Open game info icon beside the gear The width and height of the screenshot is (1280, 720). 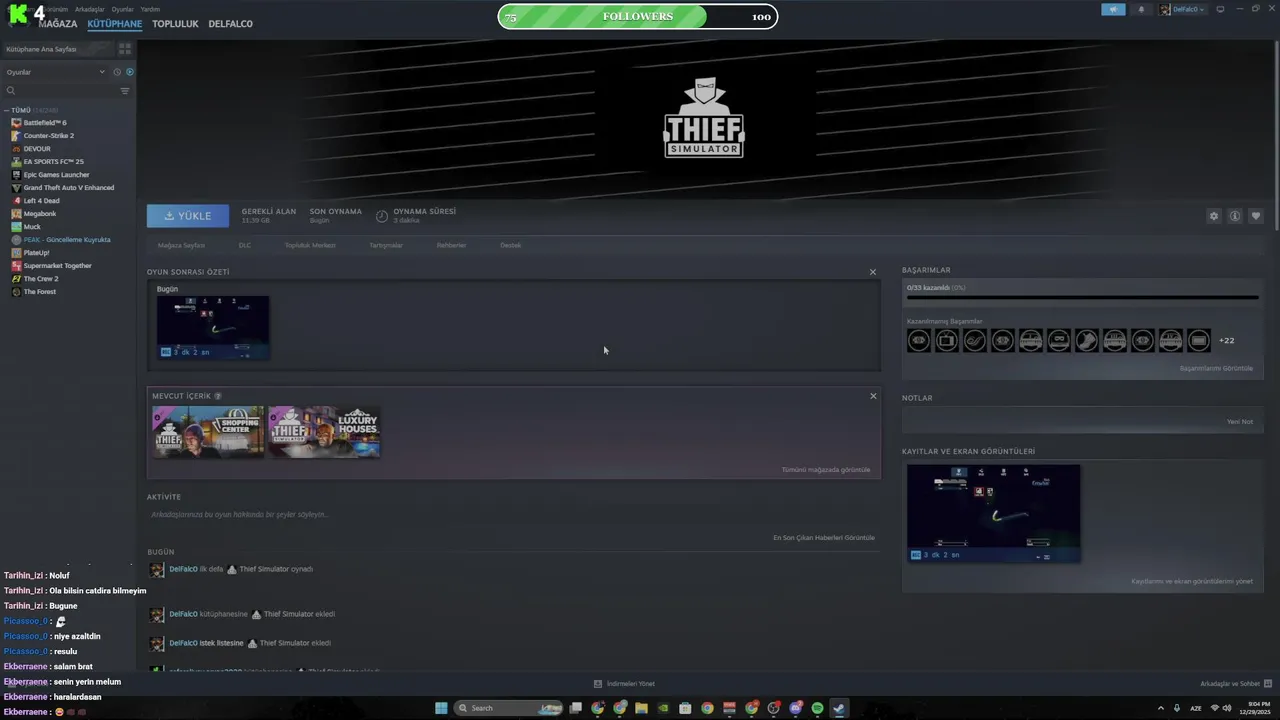(x=1235, y=216)
